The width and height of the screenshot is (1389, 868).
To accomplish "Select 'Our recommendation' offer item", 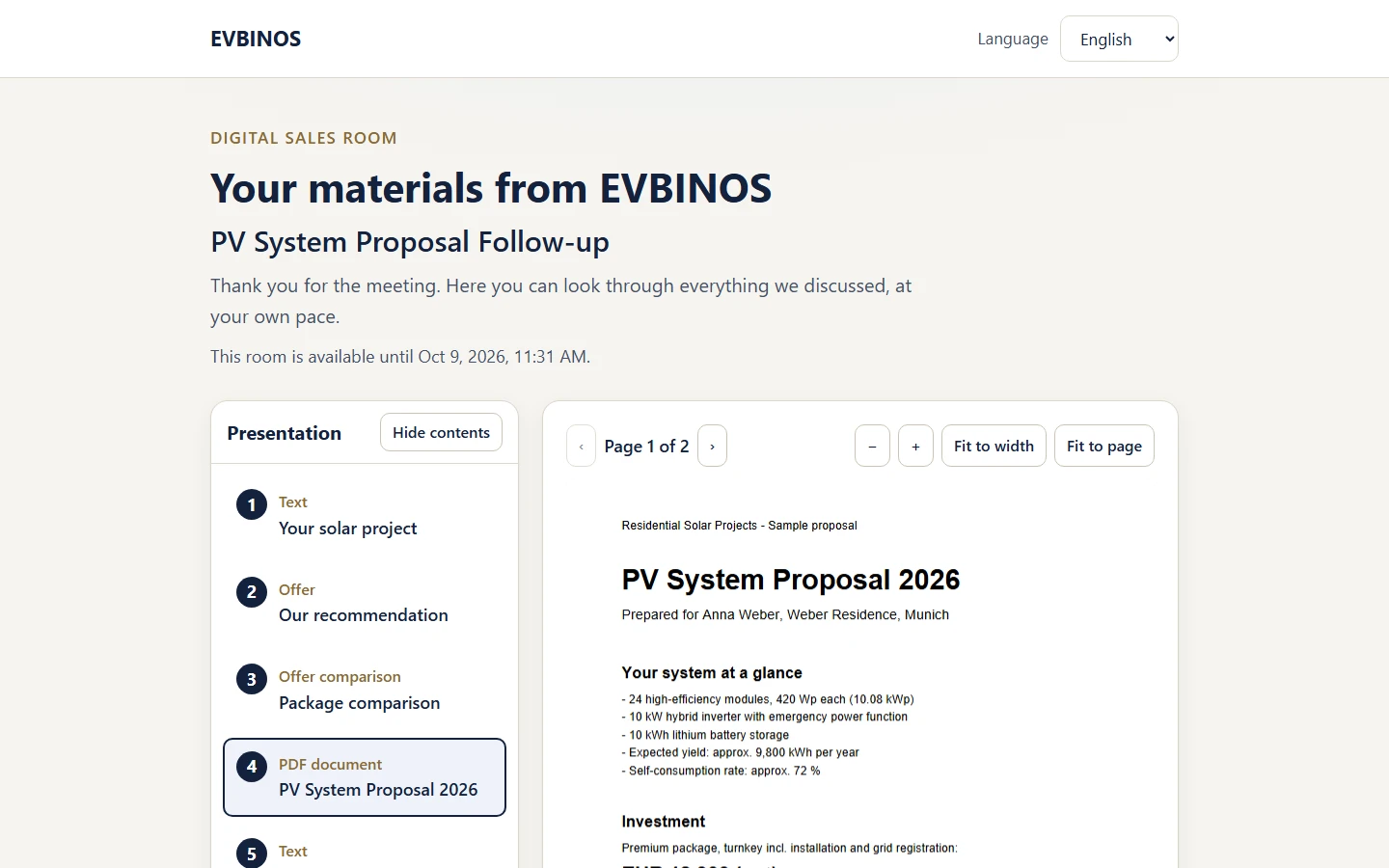I will tap(365, 603).
